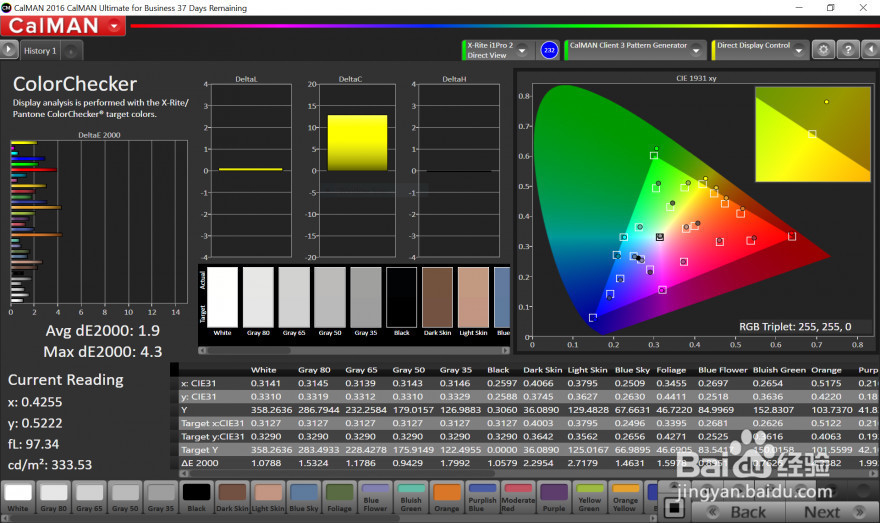Expand the X-Rite i1Pro 2 meter dropdown
Image resolution: width=880 pixels, height=523 pixels.
522,51
